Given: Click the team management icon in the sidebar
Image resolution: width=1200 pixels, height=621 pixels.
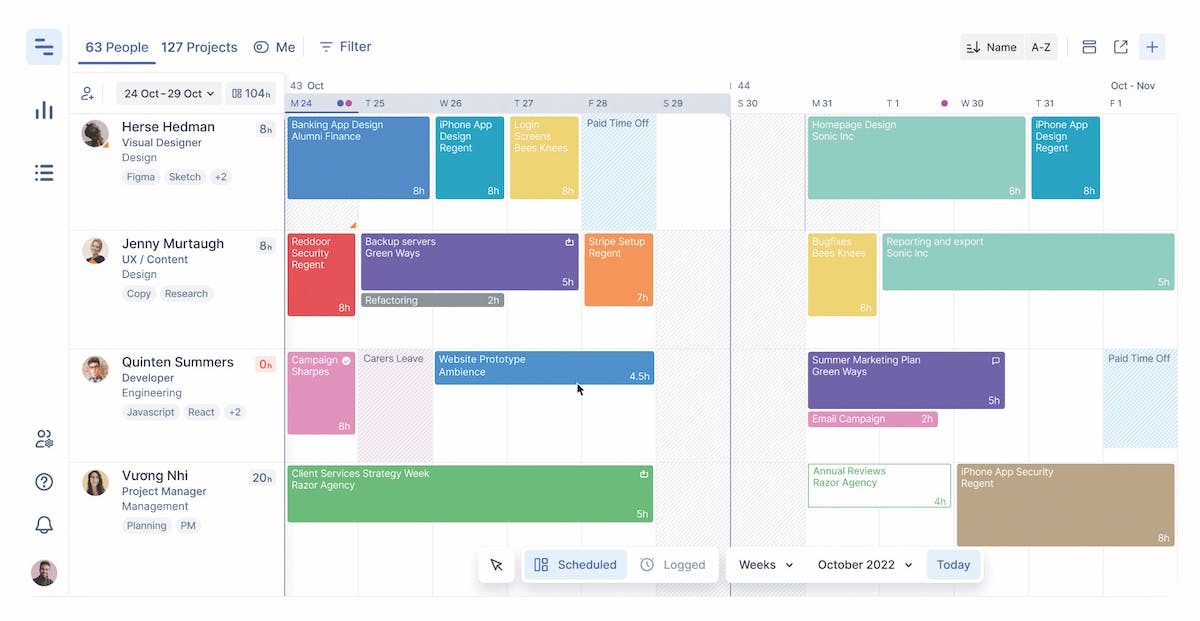Looking at the screenshot, I should point(44,438).
